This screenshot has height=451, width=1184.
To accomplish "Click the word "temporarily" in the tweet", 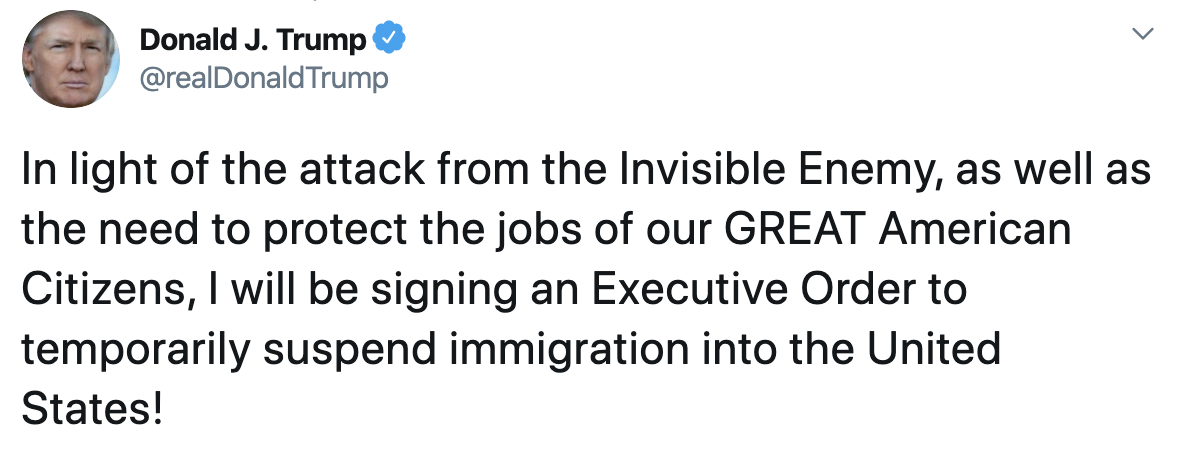I will [x=135, y=352].
